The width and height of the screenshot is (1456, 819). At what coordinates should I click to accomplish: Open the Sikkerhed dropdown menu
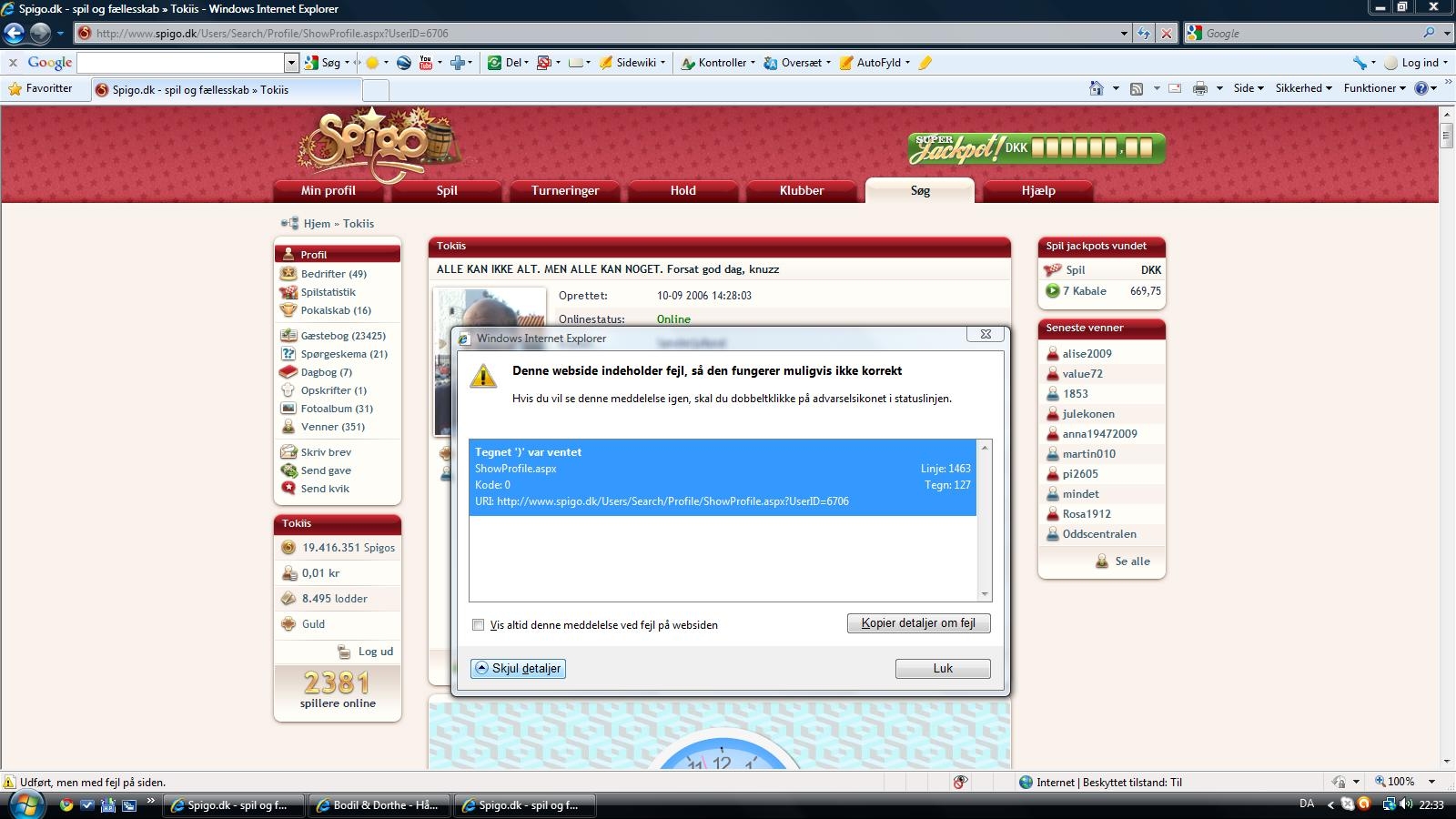pos(1303,88)
